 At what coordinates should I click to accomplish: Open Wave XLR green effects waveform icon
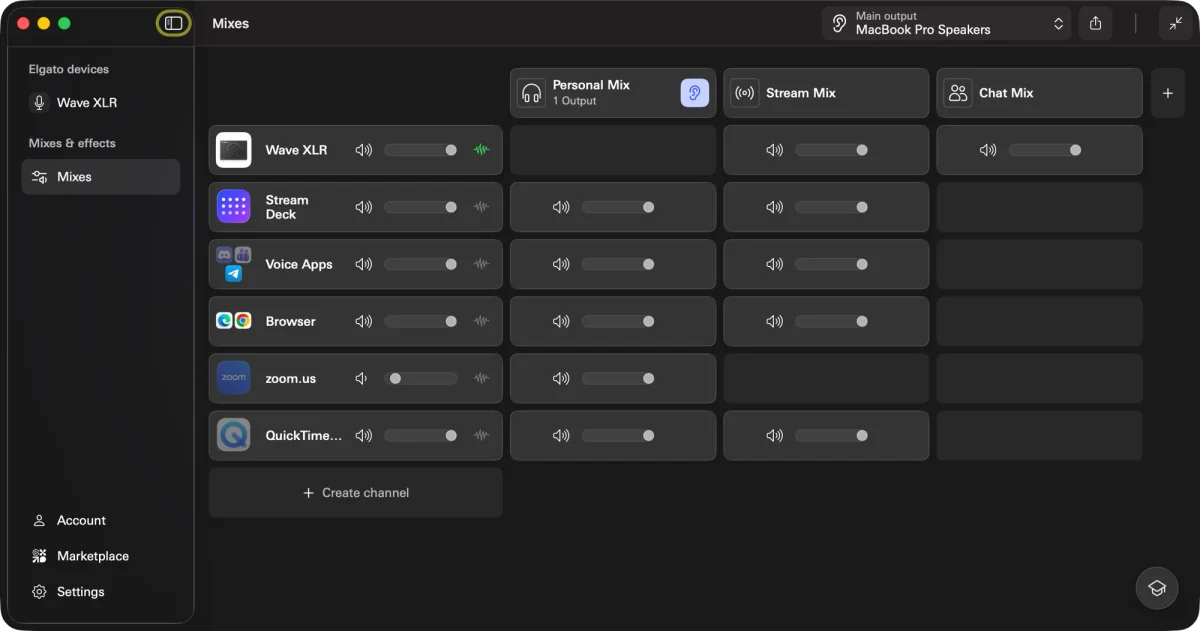(x=481, y=150)
